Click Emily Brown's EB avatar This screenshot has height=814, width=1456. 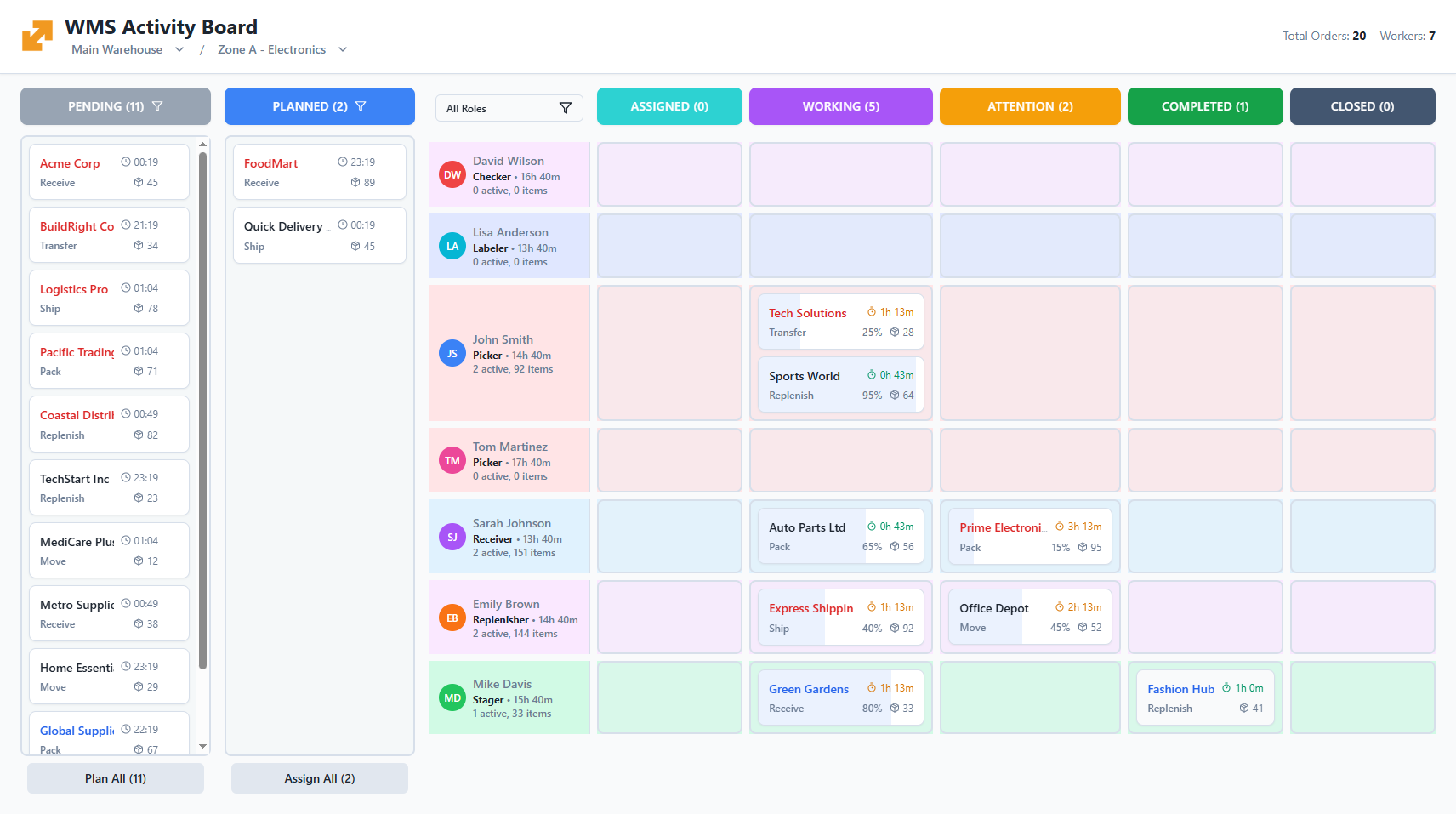pos(452,618)
